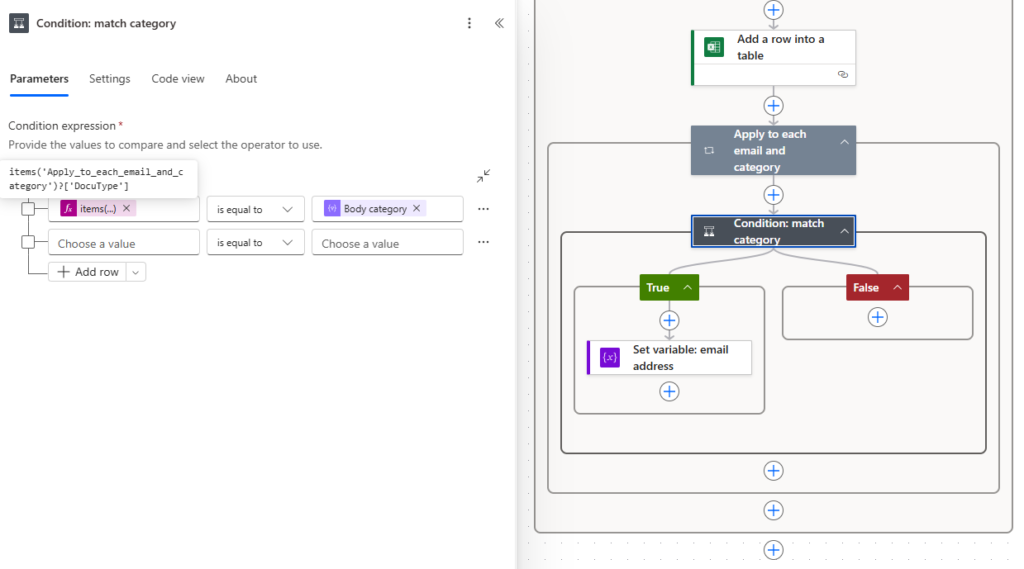
Task: Click the 'Condition: match category' panel title
Action: click(106, 24)
